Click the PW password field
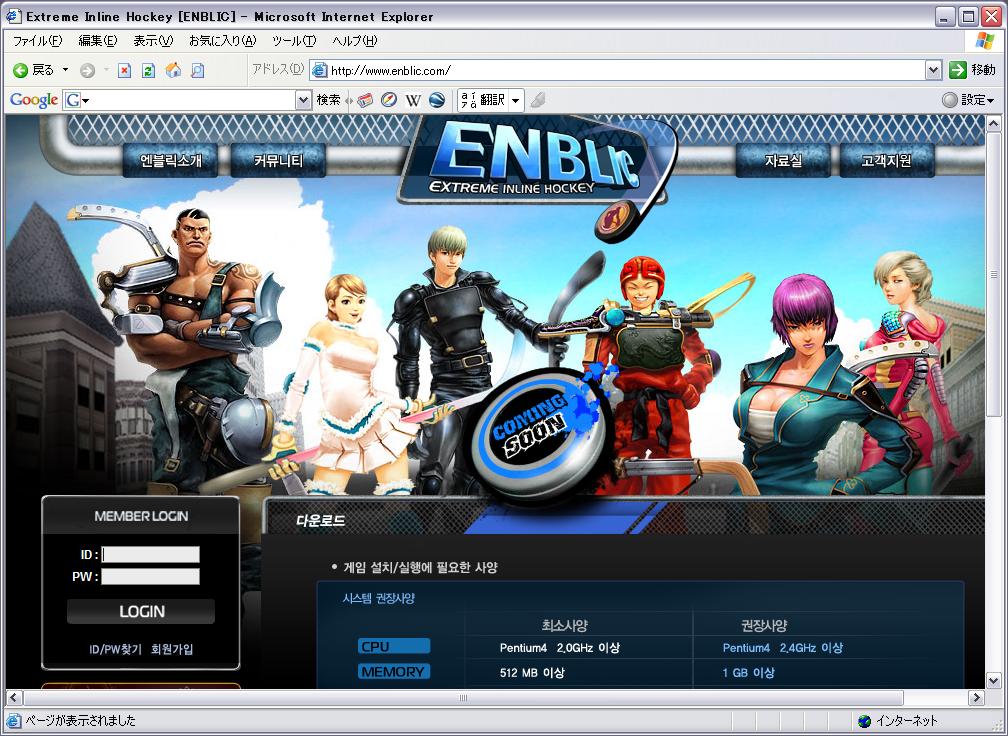This screenshot has width=1008, height=736. 151,576
